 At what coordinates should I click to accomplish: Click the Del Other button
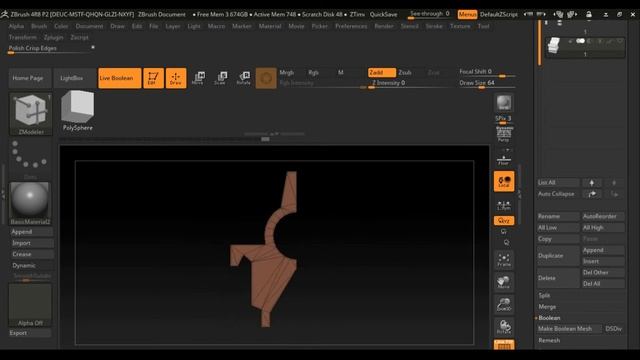tap(603, 272)
